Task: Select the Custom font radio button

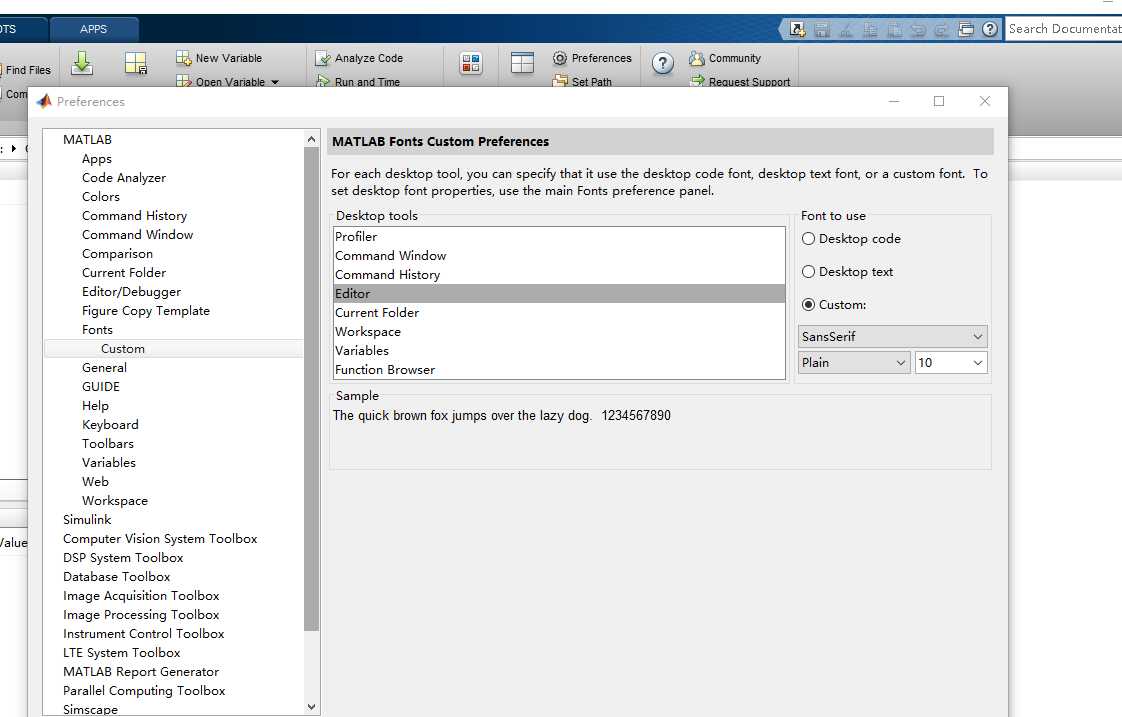Action: point(808,304)
